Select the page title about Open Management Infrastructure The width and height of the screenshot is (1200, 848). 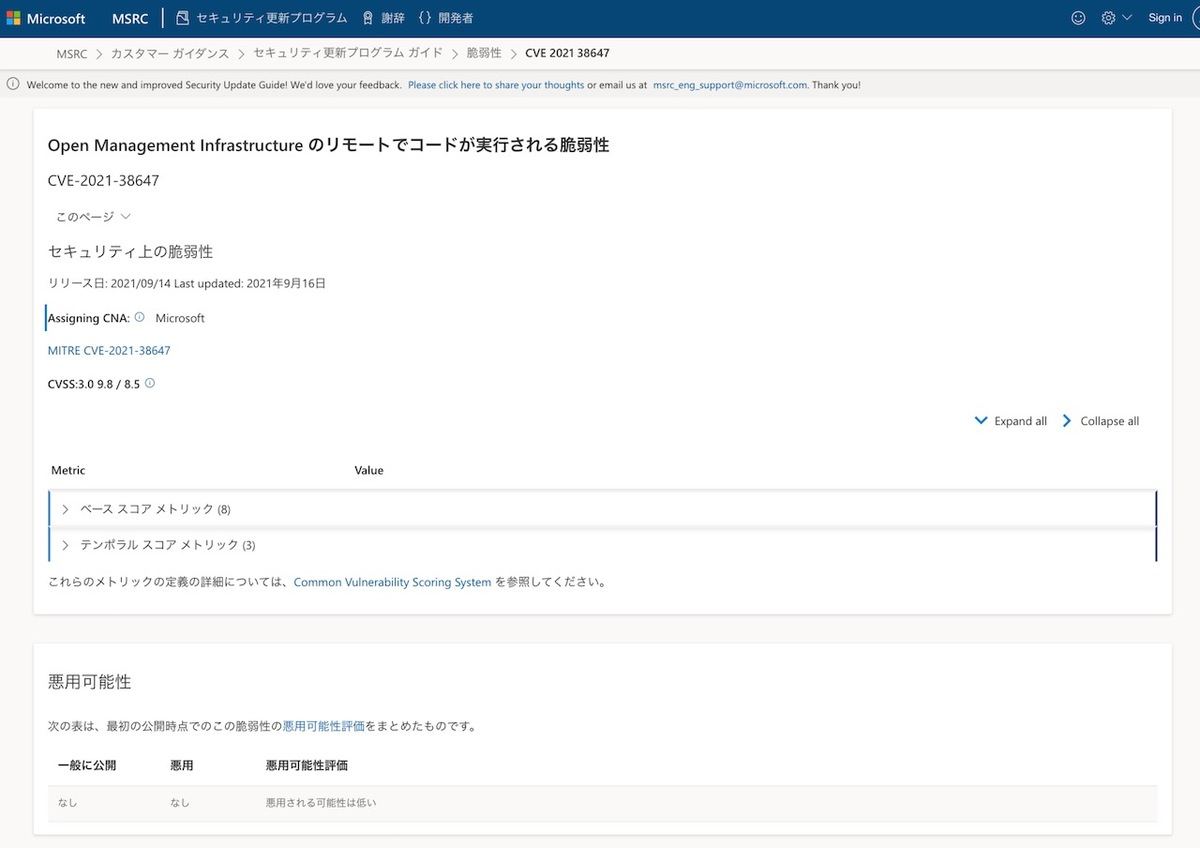pos(328,145)
